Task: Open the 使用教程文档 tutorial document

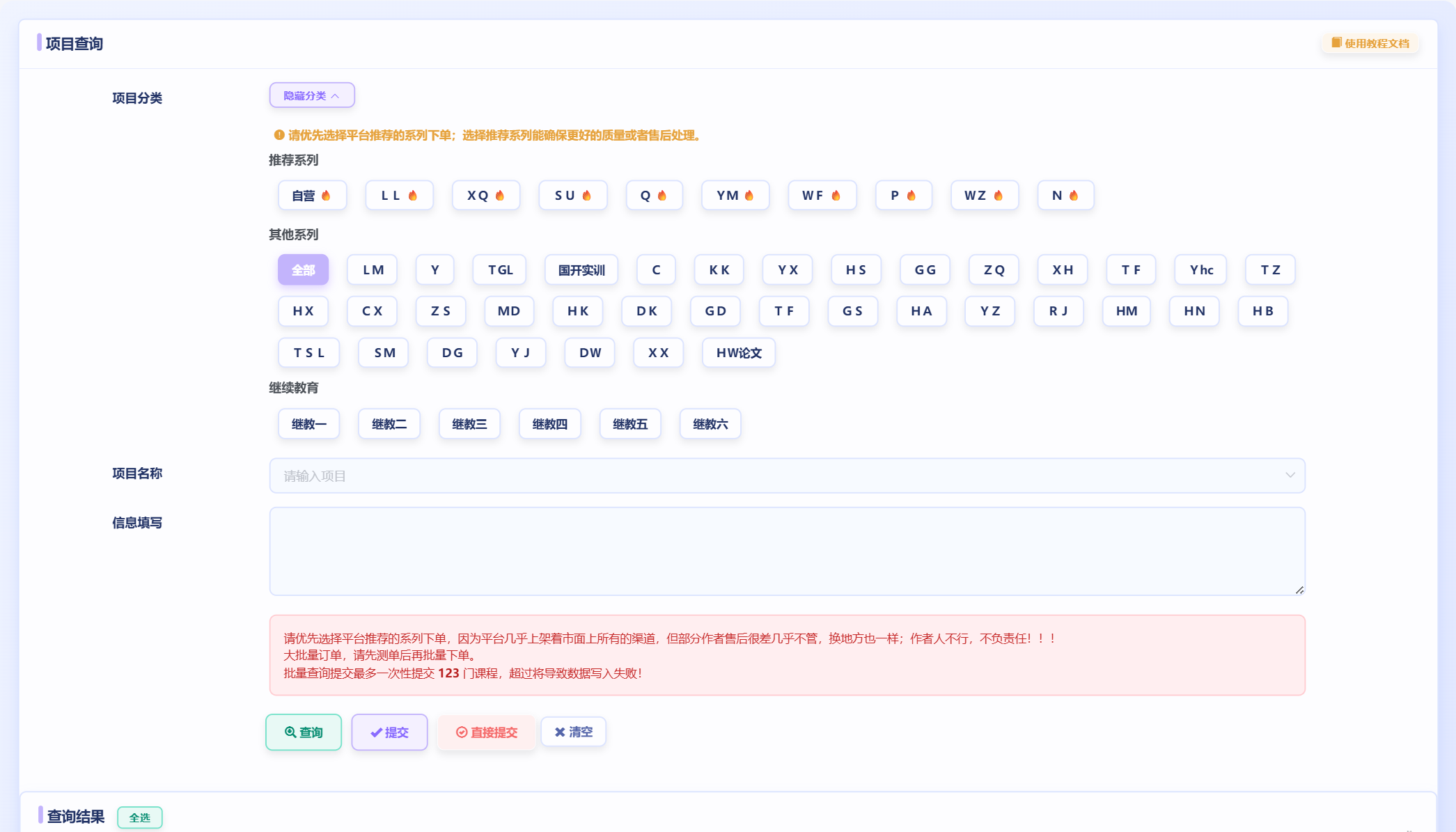Action: click(x=1369, y=42)
